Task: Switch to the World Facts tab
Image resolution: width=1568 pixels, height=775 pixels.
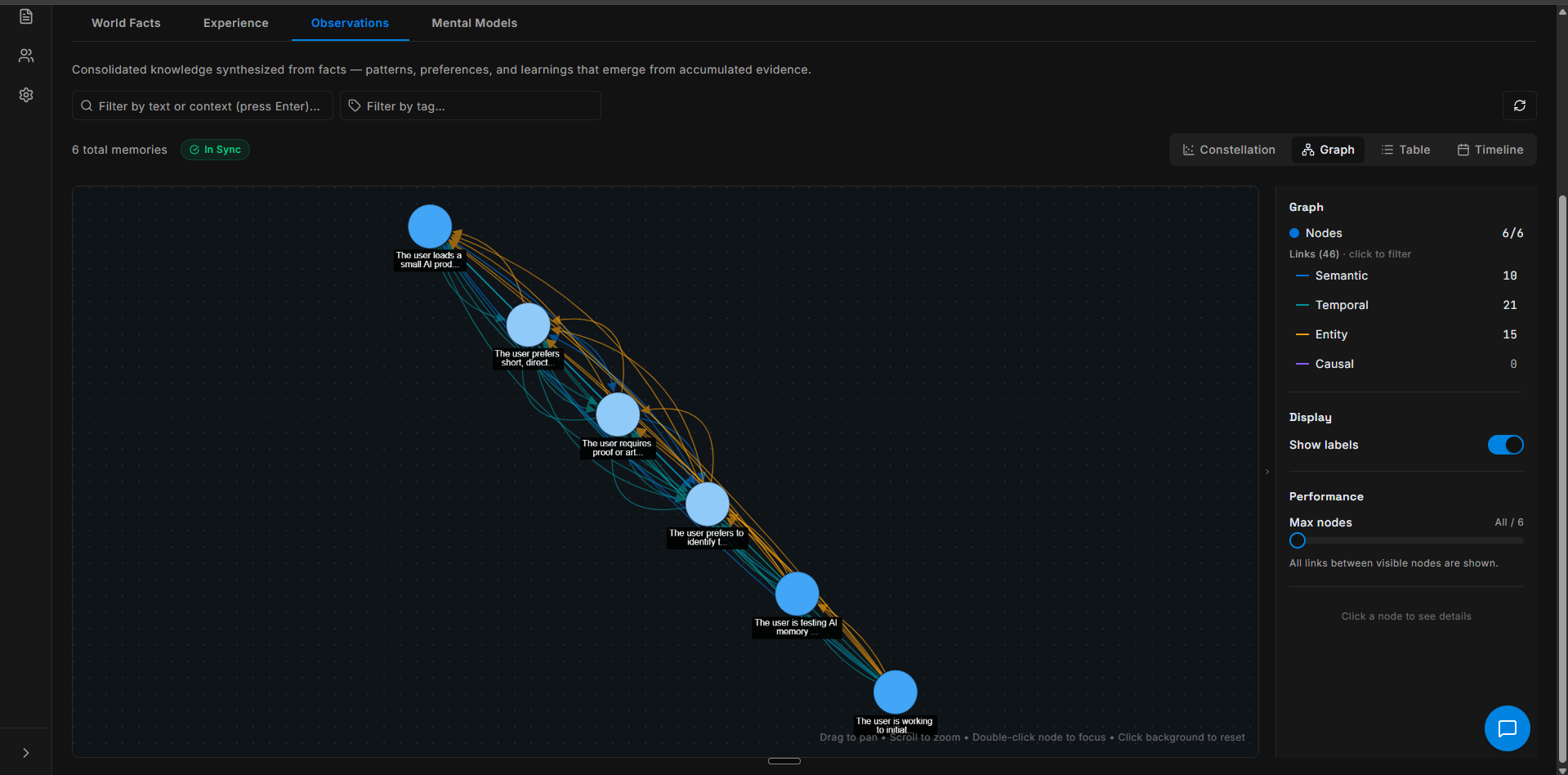Action: coord(126,23)
